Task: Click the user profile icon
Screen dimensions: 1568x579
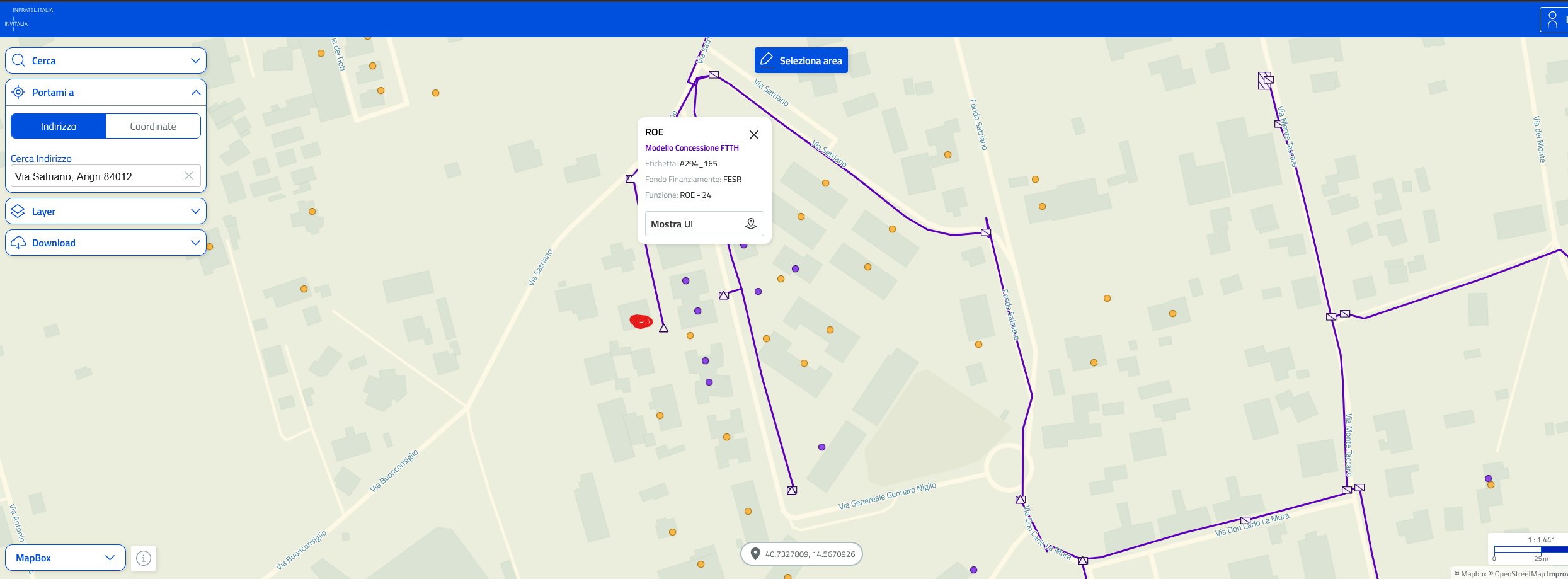Action: pyautogui.click(x=1553, y=19)
